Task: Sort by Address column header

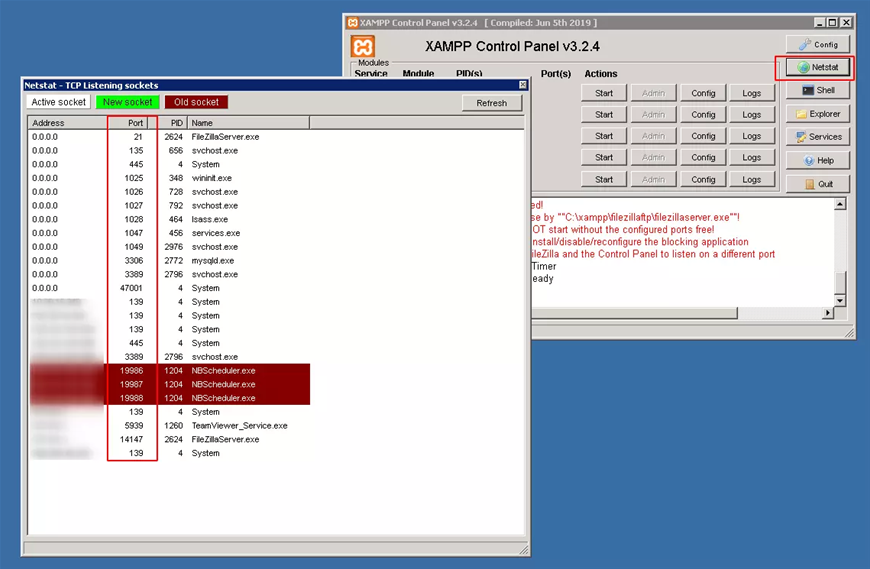Action: 68,123
